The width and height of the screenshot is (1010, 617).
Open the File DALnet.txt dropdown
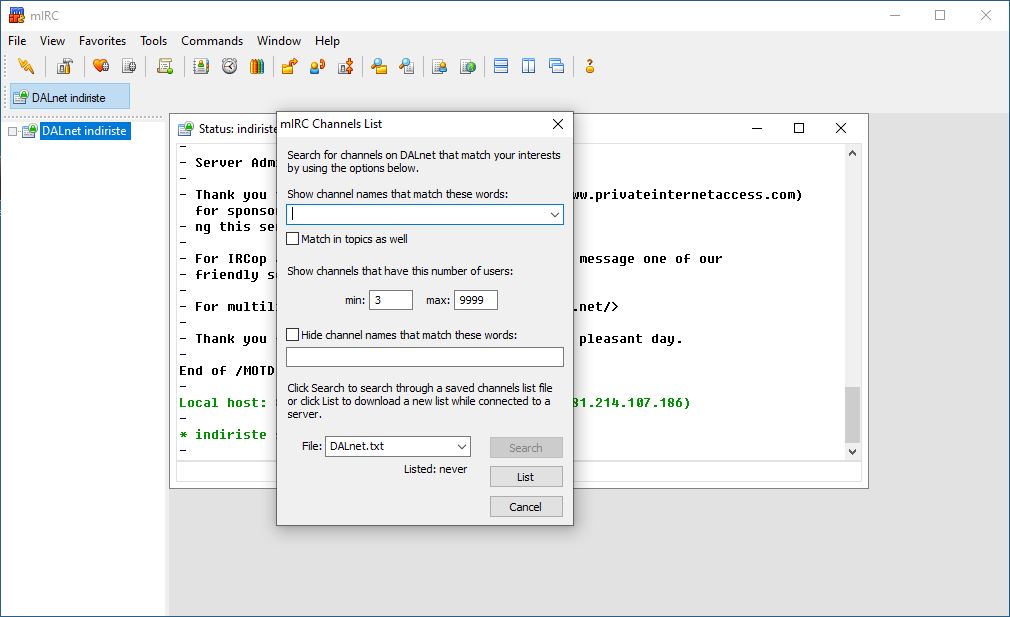(462, 446)
